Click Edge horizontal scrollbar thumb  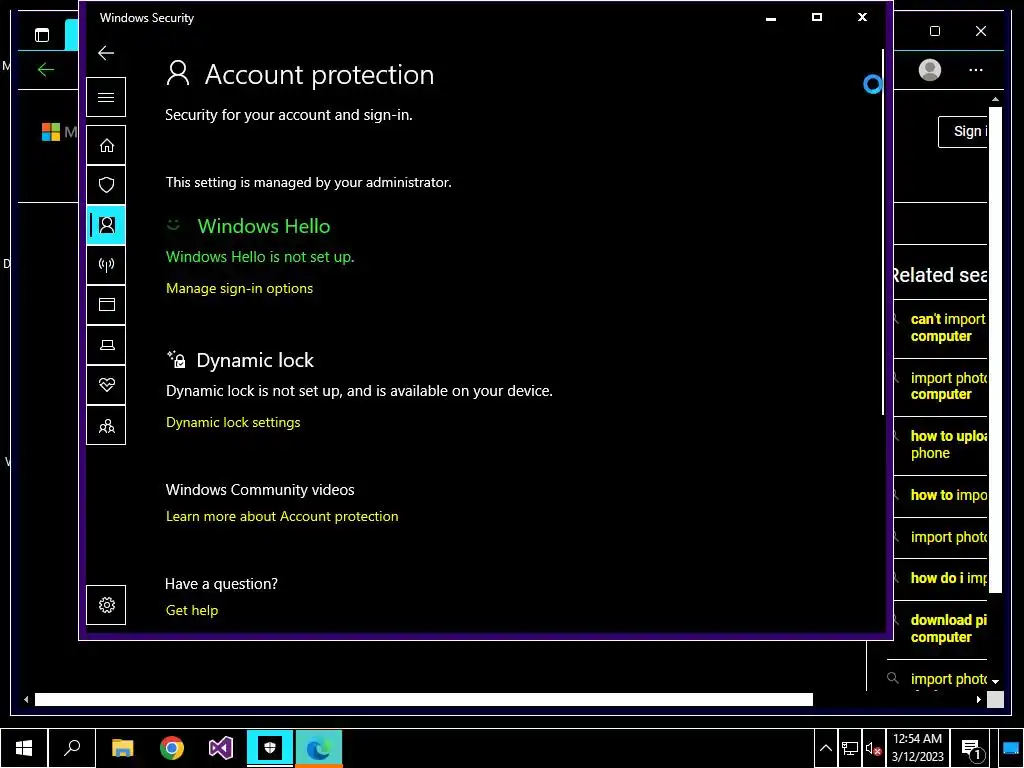tap(423, 699)
